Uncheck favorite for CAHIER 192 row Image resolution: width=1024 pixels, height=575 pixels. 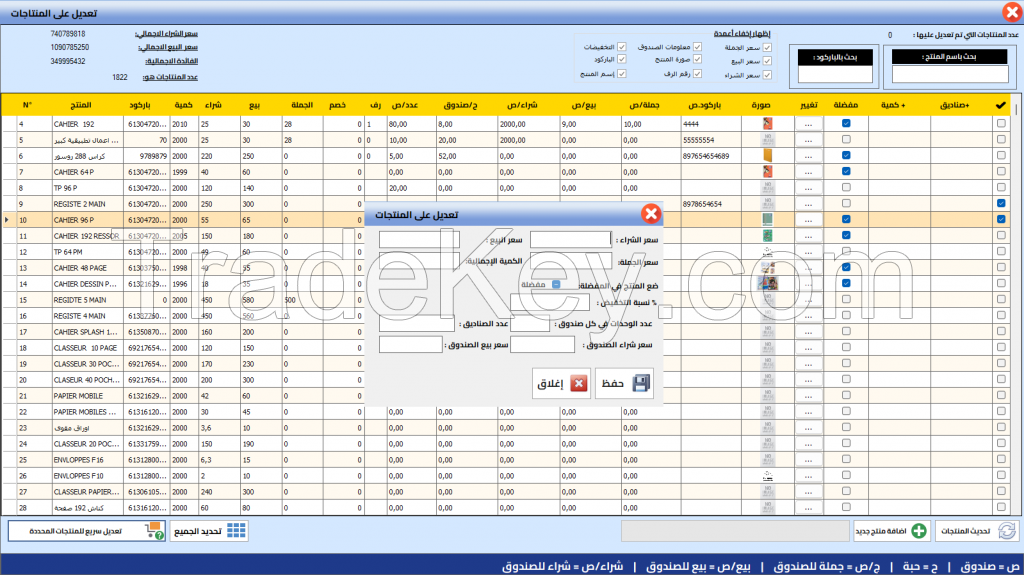pos(846,123)
